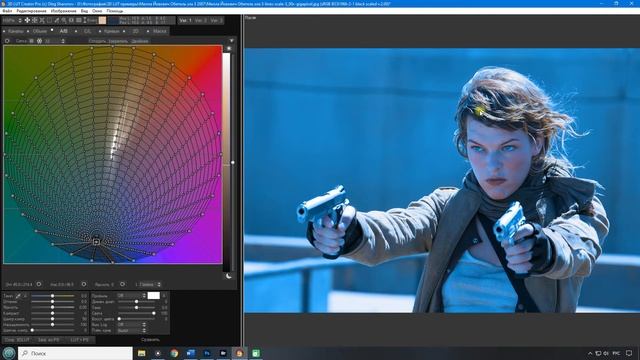The image size is (640, 360).
Task: Click the Создать grid button
Action: [x=97, y=41]
